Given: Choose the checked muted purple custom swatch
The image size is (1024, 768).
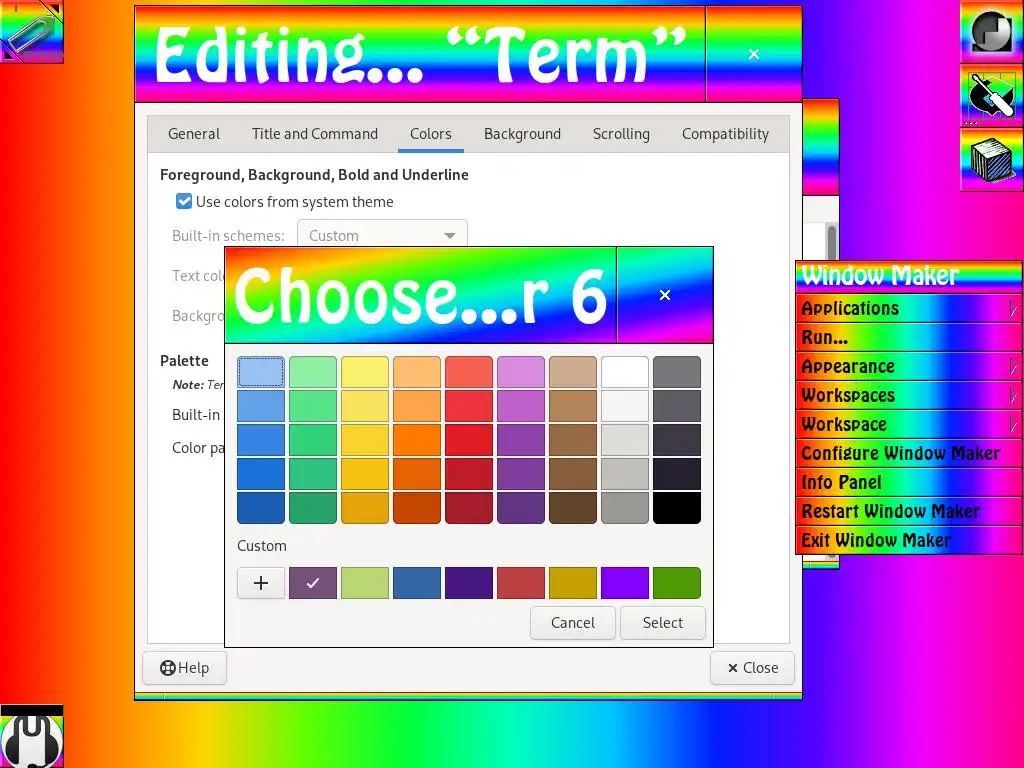Looking at the screenshot, I should (x=313, y=583).
